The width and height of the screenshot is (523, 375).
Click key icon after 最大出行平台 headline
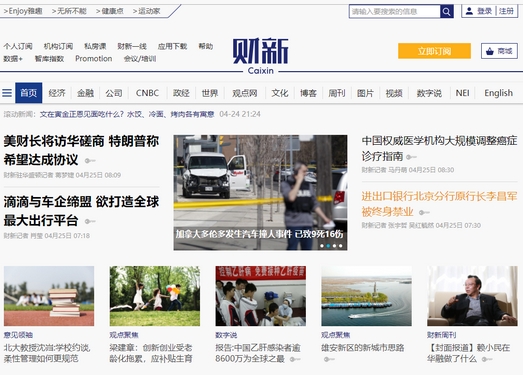point(90,221)
